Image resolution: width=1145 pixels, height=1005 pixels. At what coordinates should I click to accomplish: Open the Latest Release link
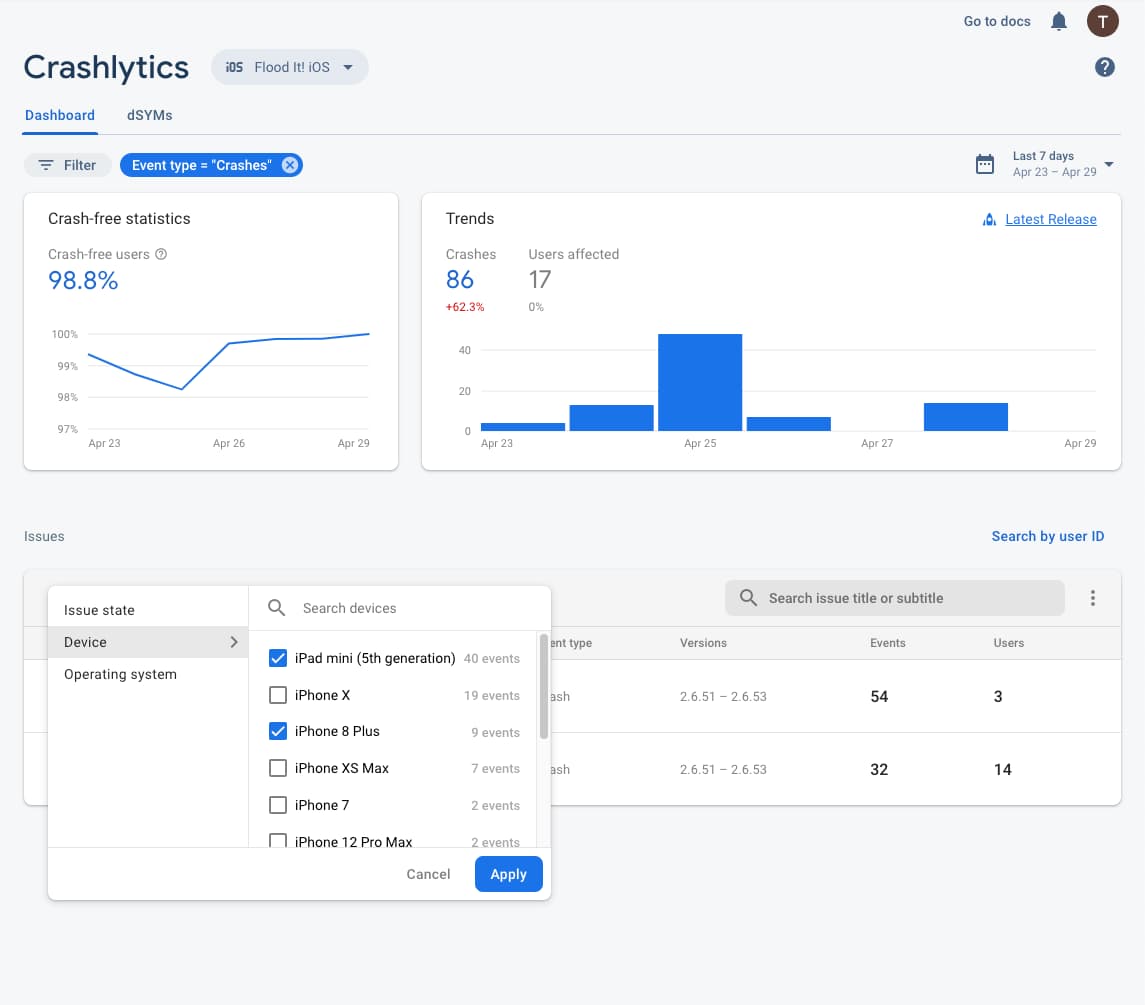1050,219
